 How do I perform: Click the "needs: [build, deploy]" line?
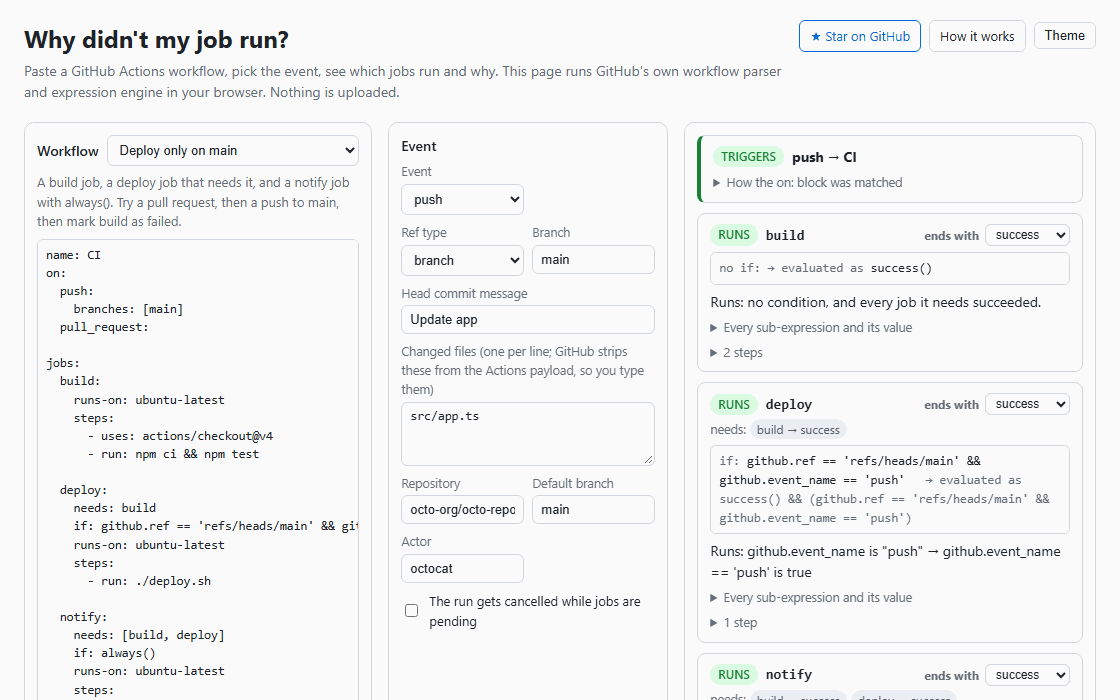point(149,635)
